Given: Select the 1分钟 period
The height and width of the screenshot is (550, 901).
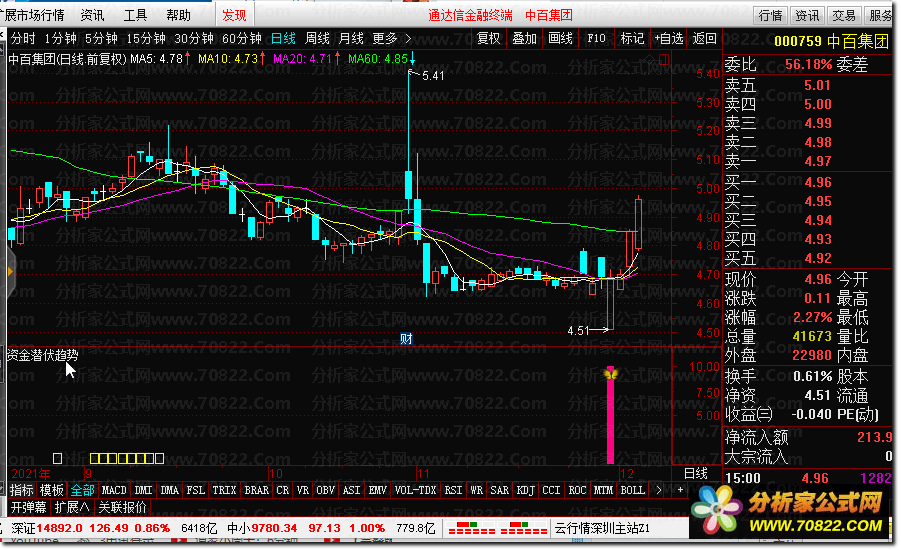Looking at the screenshot, I should [x=60, y=39].
